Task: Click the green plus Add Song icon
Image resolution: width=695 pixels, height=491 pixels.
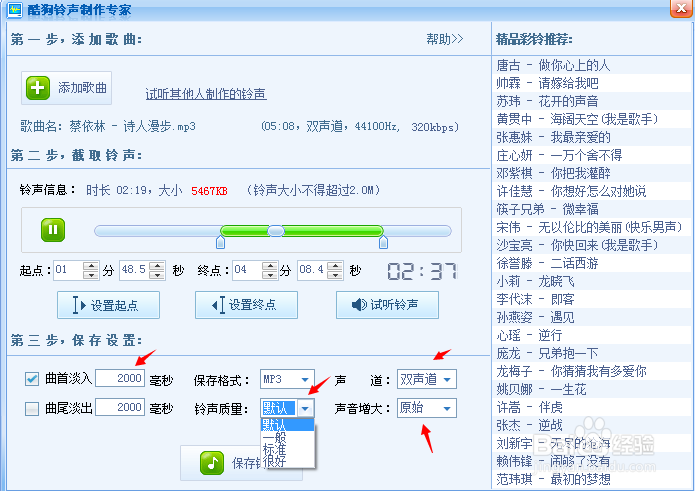Action: point(38,88)
